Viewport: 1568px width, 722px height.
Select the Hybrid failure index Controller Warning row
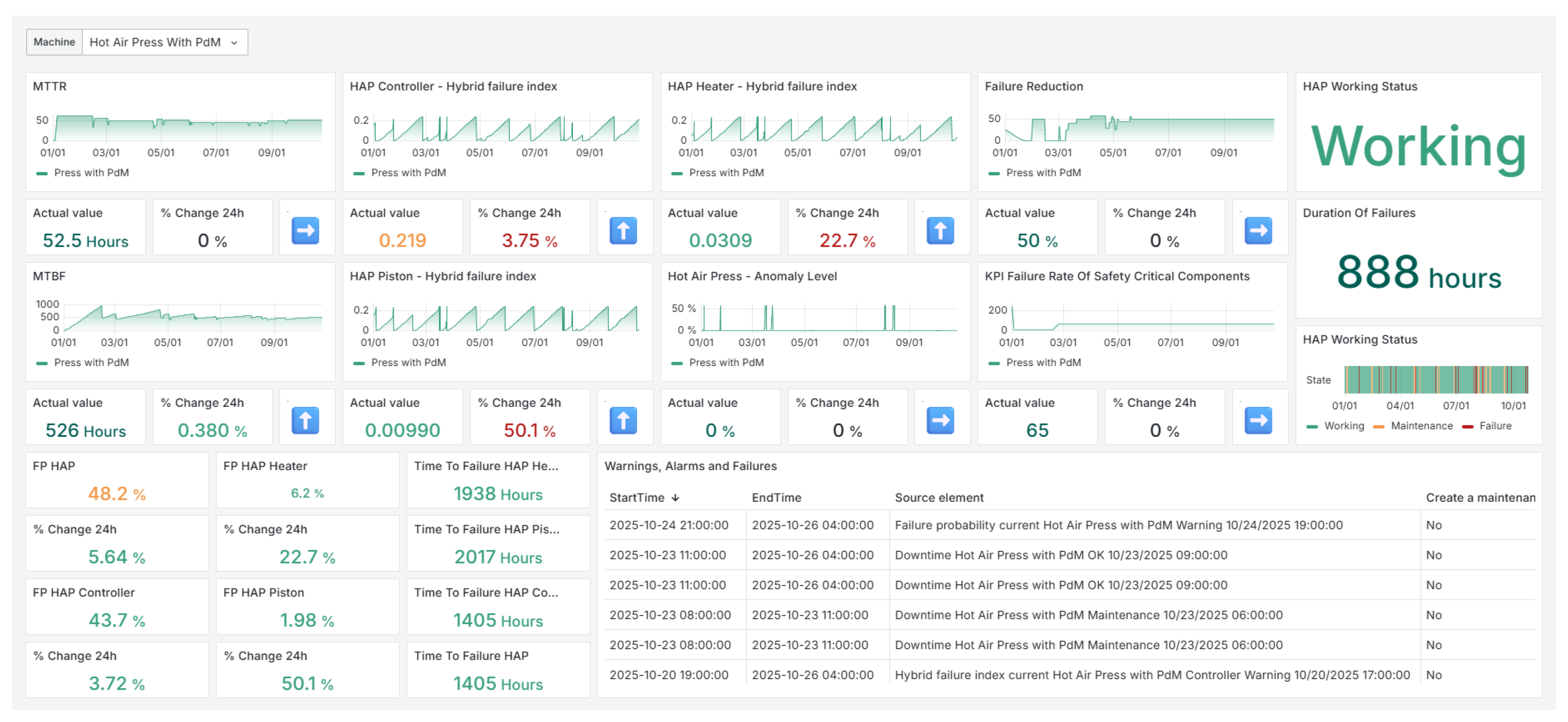pos(1151,675)
